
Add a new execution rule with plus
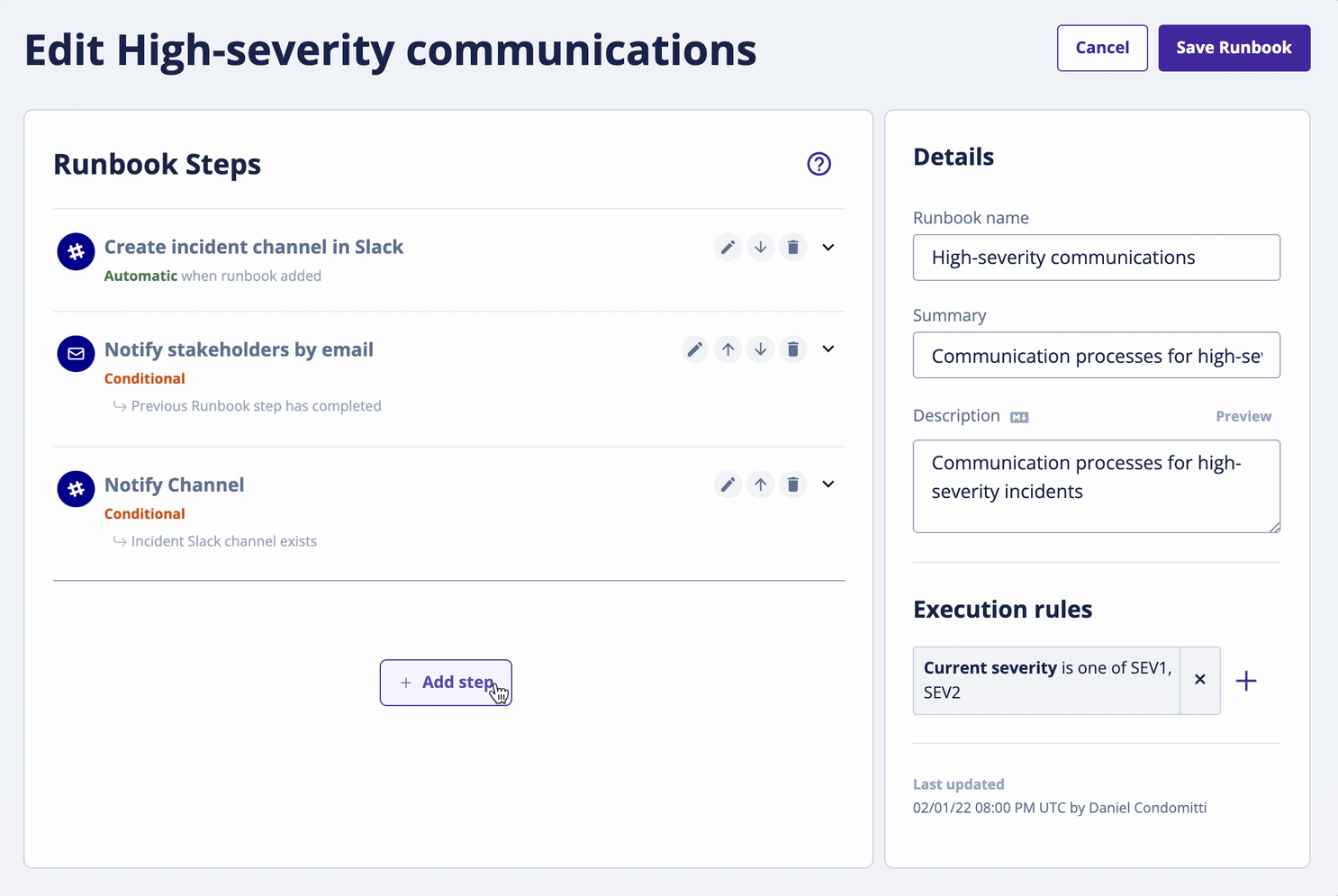1246,681
